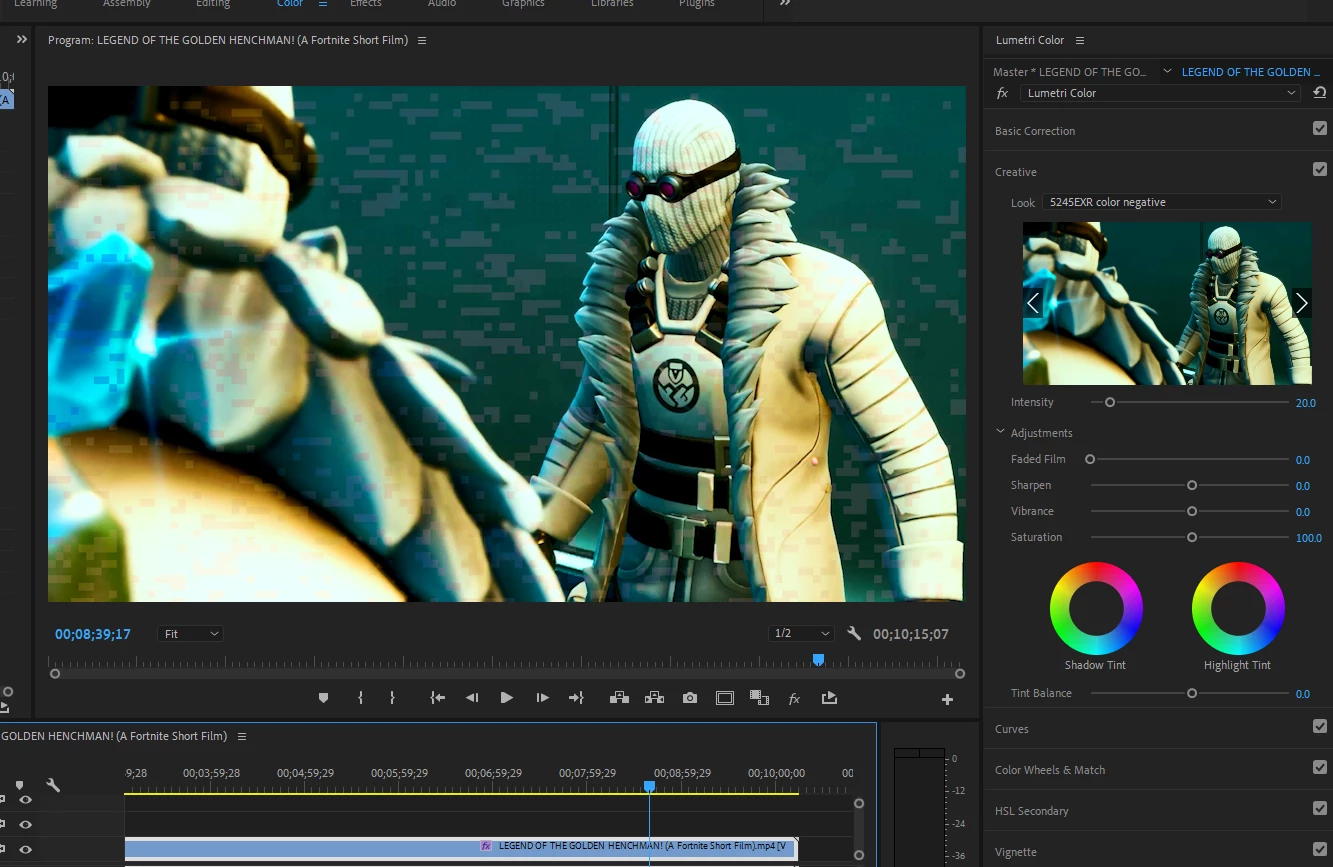Open the Program monitor wrench settings
This screenshot has height=867, width=1333.
[x=854, y=634]
